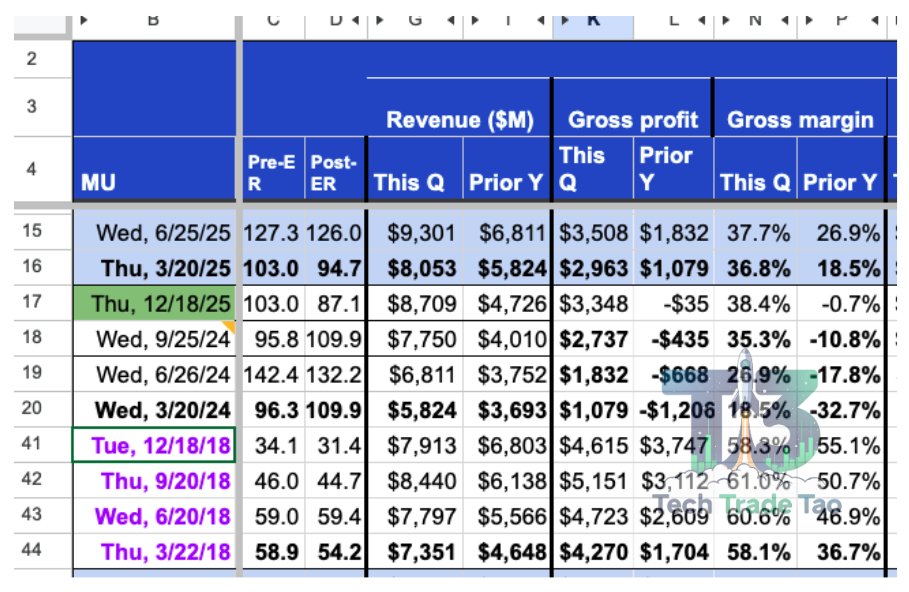
Task: Select the purple date cell Tue, 12/18/18
Action: pyautogui.click(x=154, y=445)
